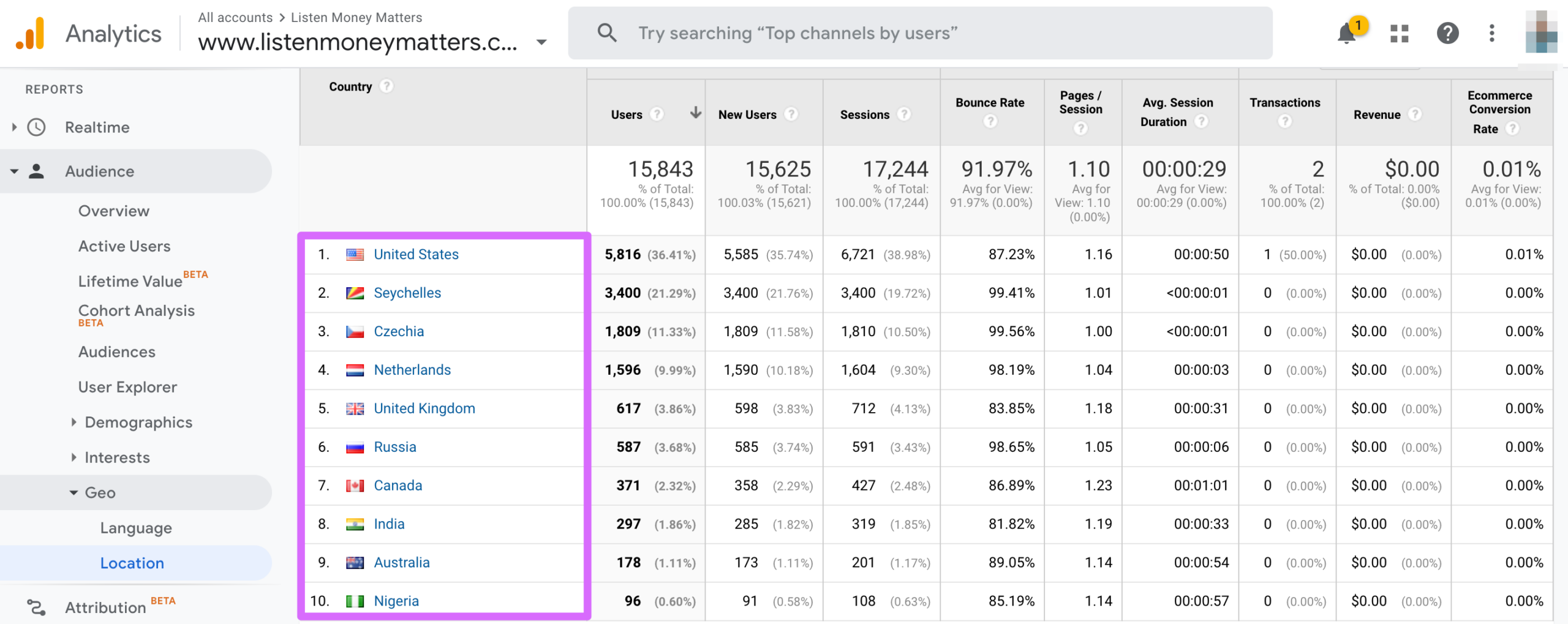Click the help icon under Bounce Rate

pos(990,122)
